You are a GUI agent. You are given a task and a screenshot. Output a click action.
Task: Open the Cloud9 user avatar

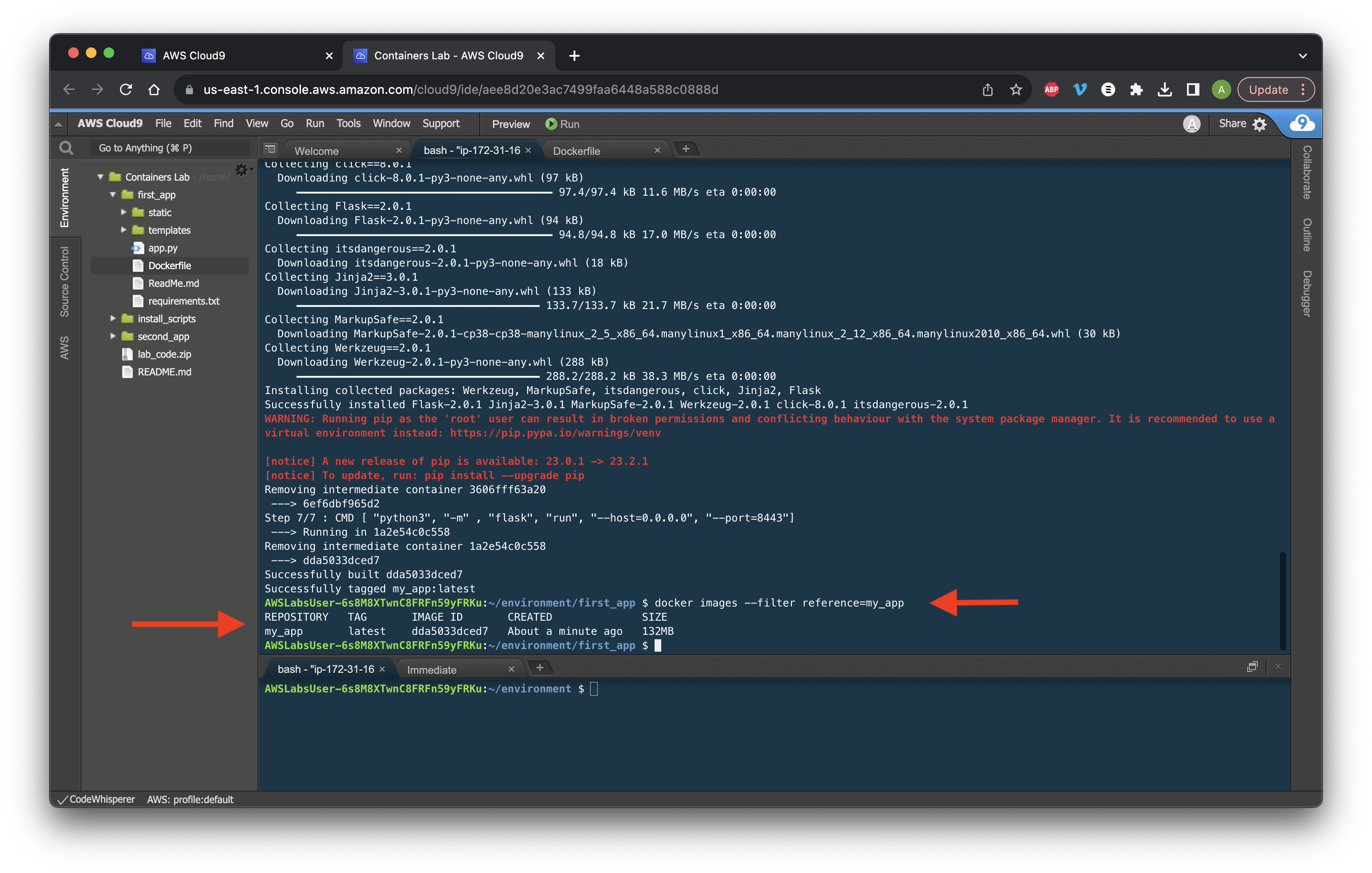(x=1191, y=124)
